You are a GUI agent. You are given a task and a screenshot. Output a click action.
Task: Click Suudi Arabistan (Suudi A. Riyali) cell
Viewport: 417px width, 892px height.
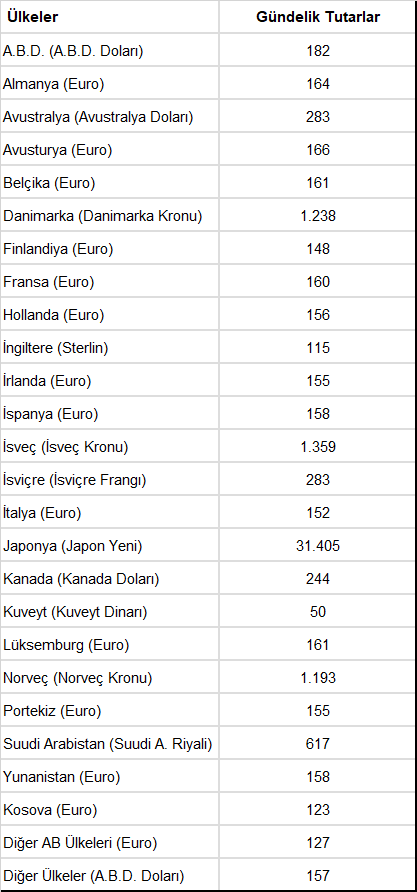108,744
